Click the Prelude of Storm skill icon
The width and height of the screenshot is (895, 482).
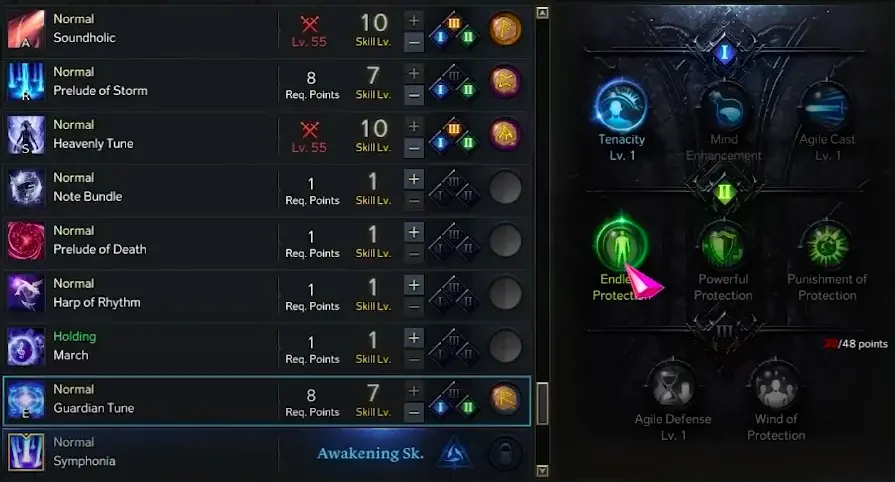[x=26, y=82]
